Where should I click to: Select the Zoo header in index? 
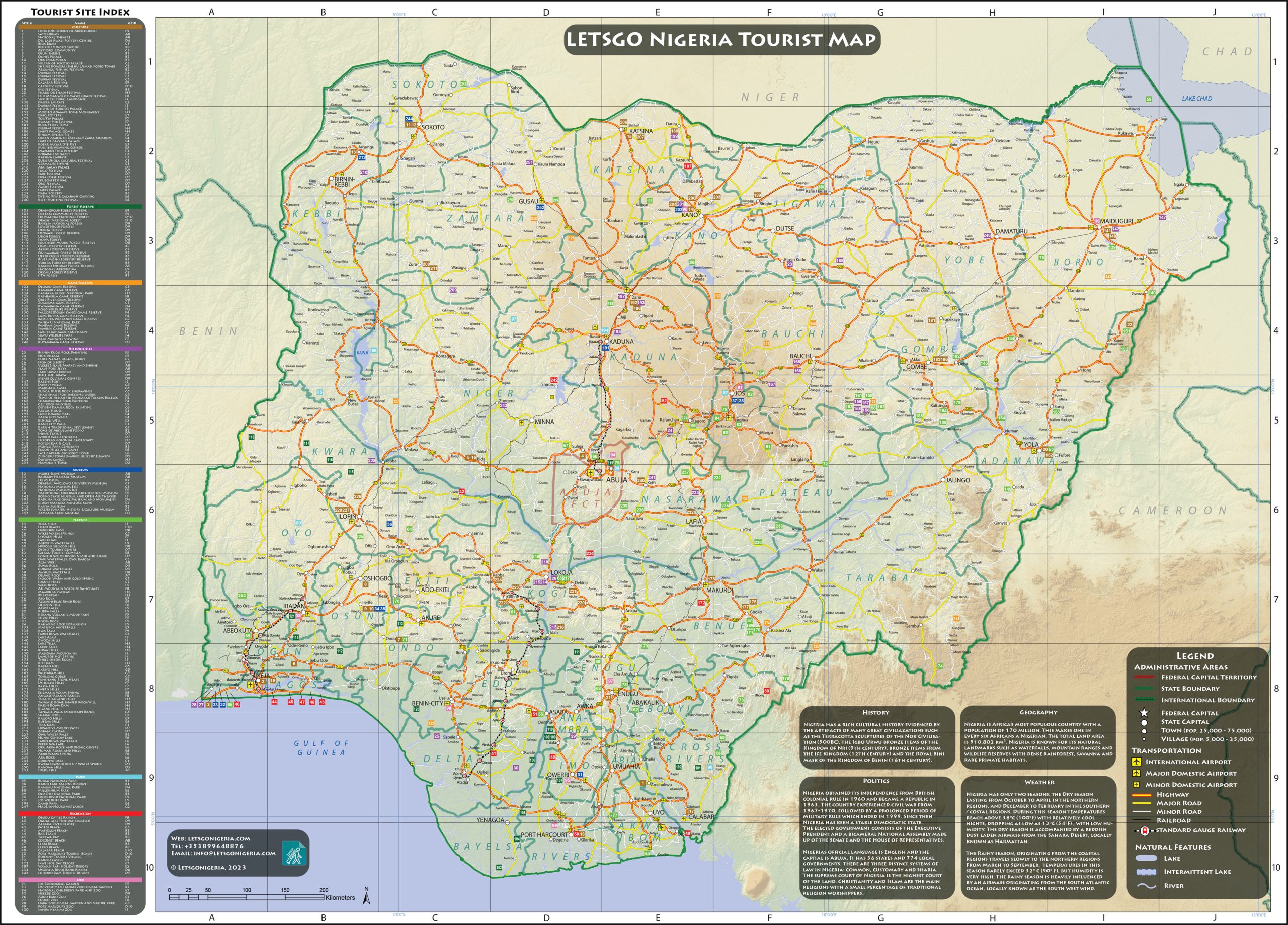80,880
